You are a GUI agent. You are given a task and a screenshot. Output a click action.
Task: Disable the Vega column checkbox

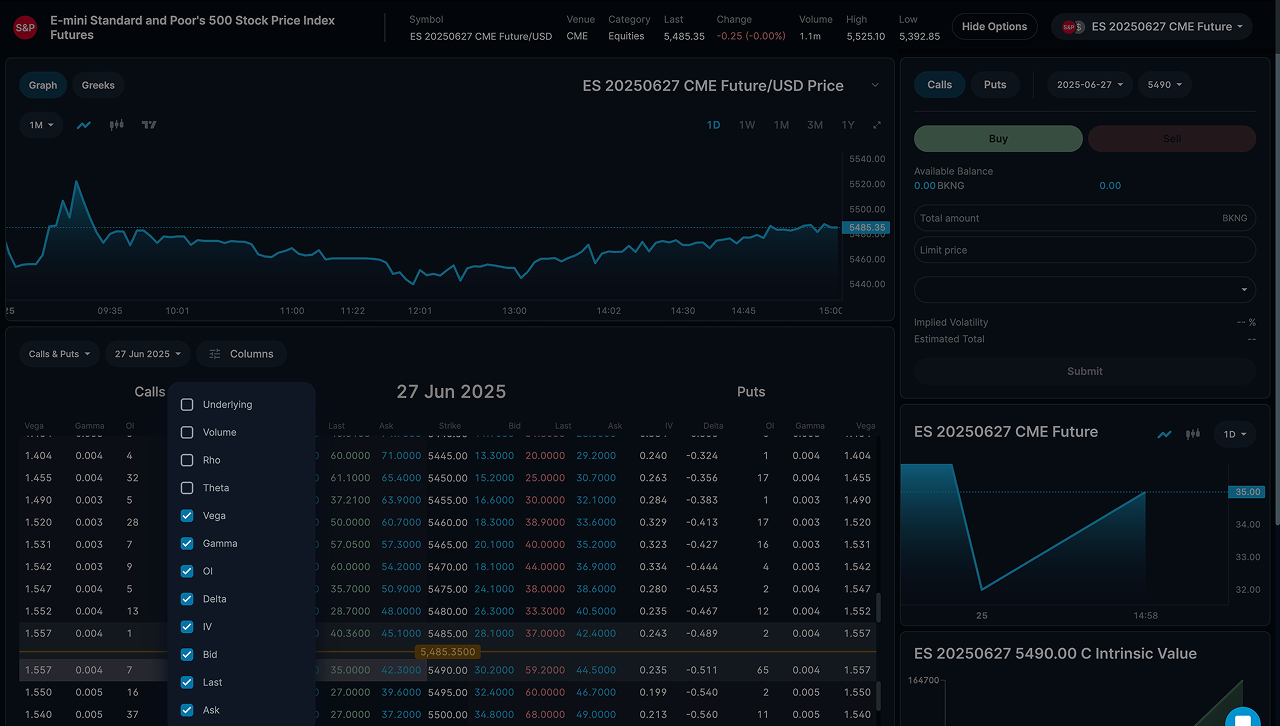(x=185, y=515)
